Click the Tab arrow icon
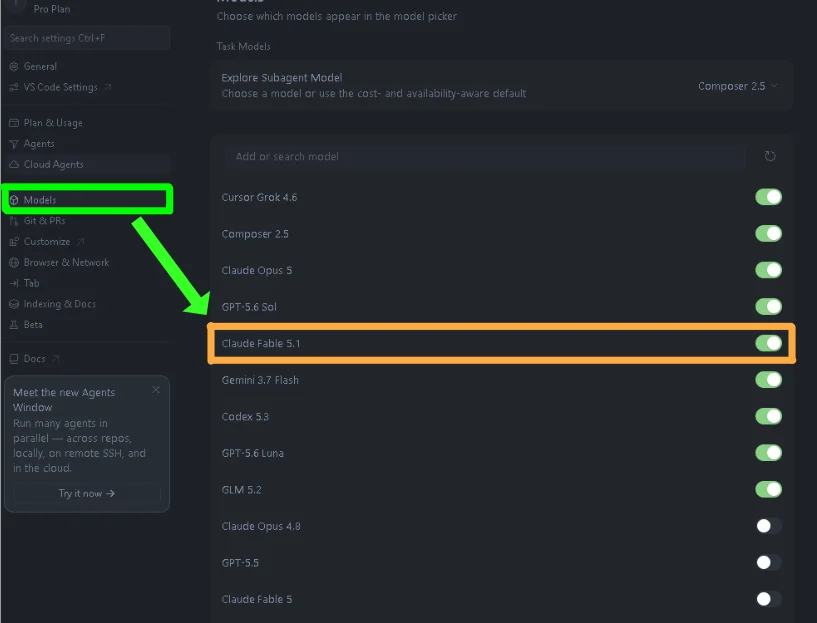817x623 pixels. [x=14, y=283]
